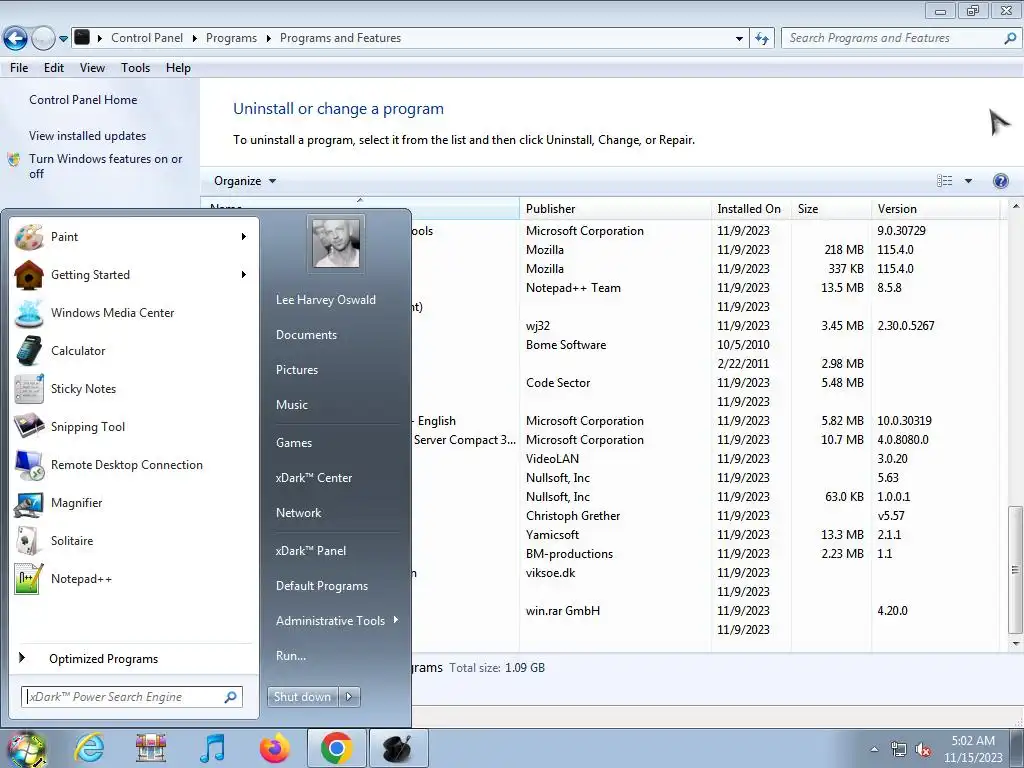The image size is (1024, 768).
Task: Open the View menu
Action: pos(92,68)
